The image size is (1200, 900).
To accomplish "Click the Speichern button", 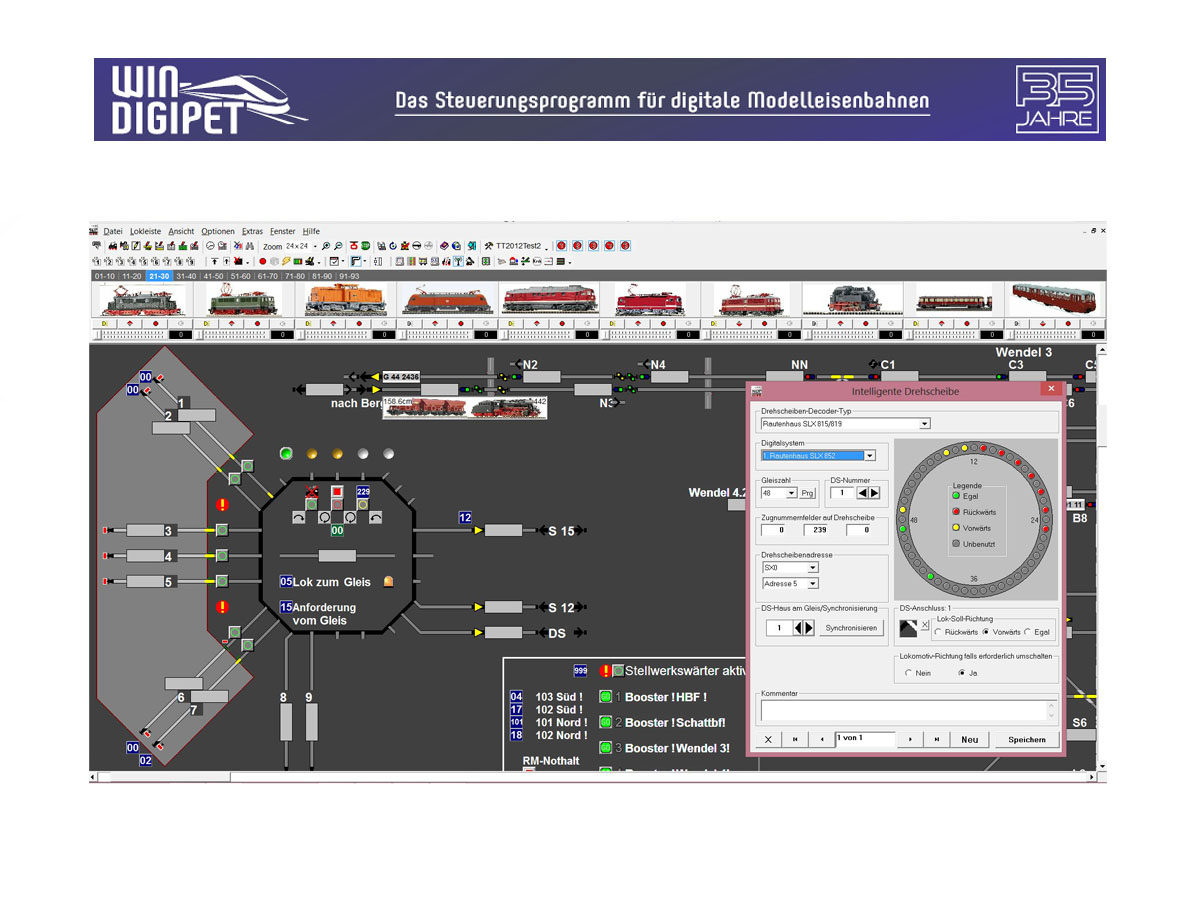I will [x=1027, y=739].
